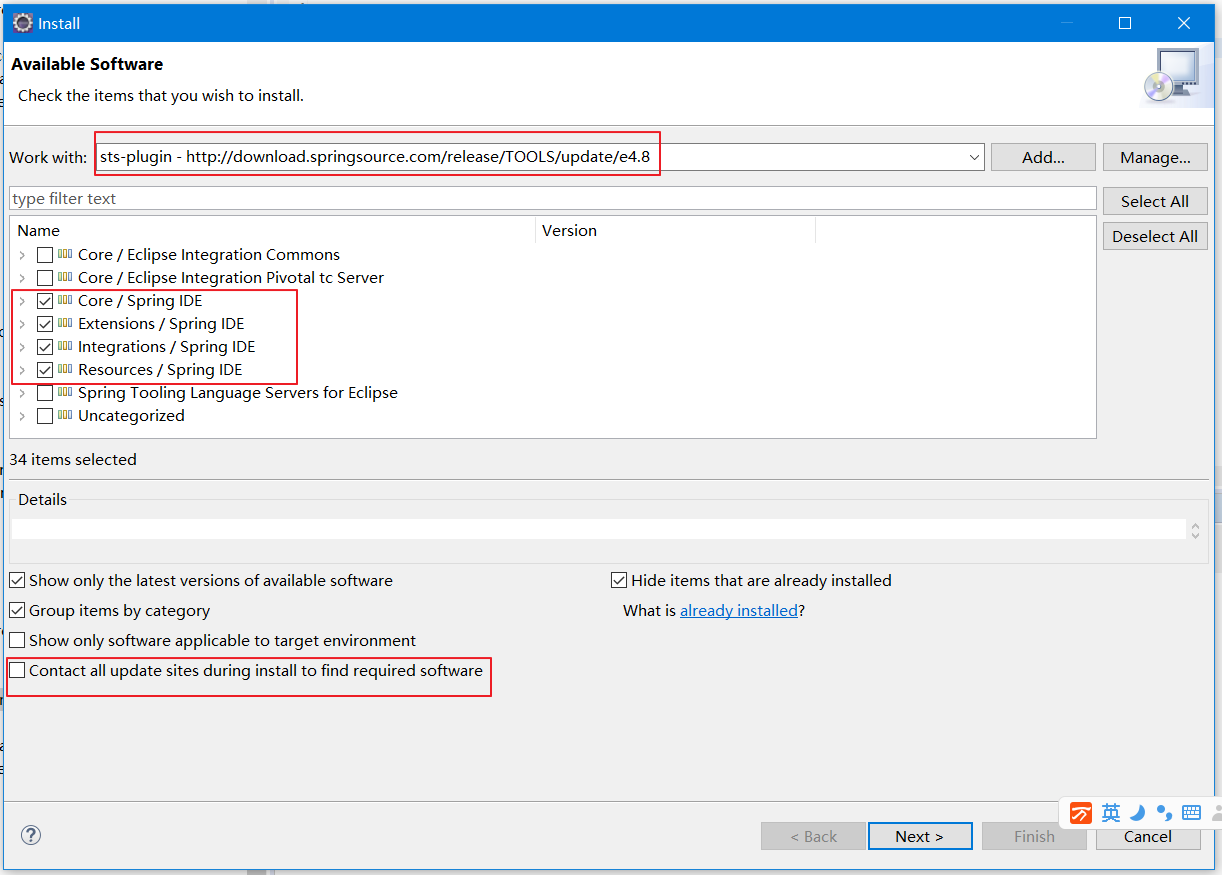The image size is (1222, 875).
Task: Click the Details text area
Action: (598, 529)
